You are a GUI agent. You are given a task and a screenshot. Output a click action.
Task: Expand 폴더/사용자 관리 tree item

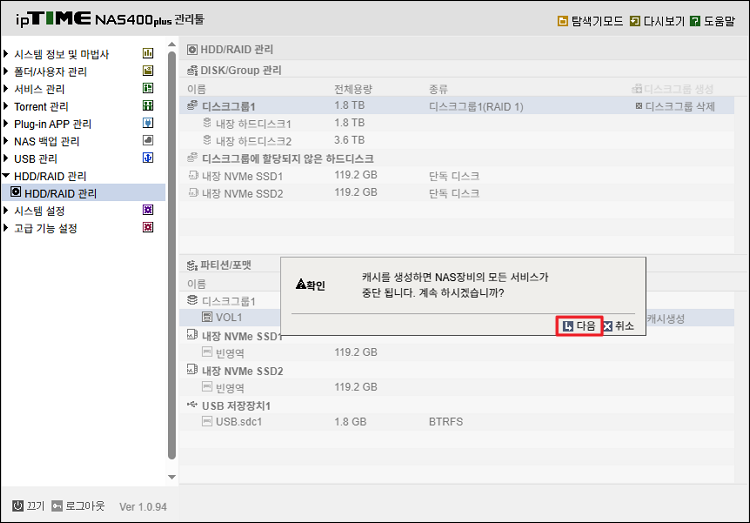[x=50, y=72]
